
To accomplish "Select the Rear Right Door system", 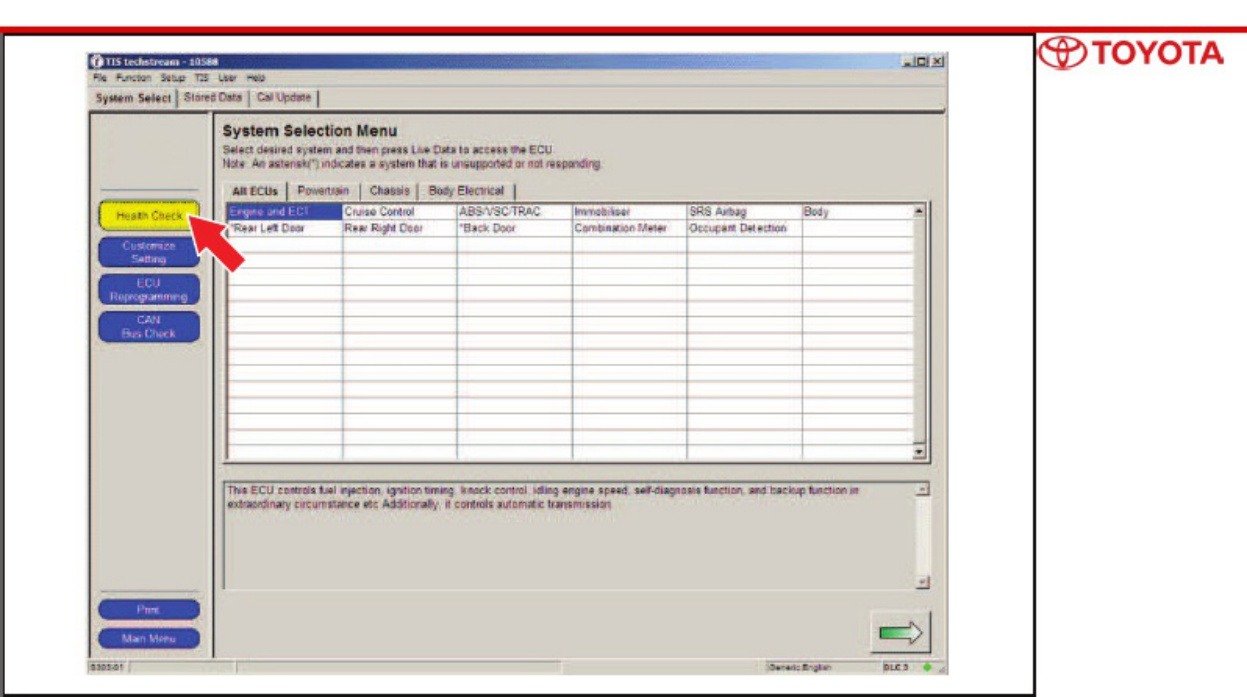I will point(400,228).
